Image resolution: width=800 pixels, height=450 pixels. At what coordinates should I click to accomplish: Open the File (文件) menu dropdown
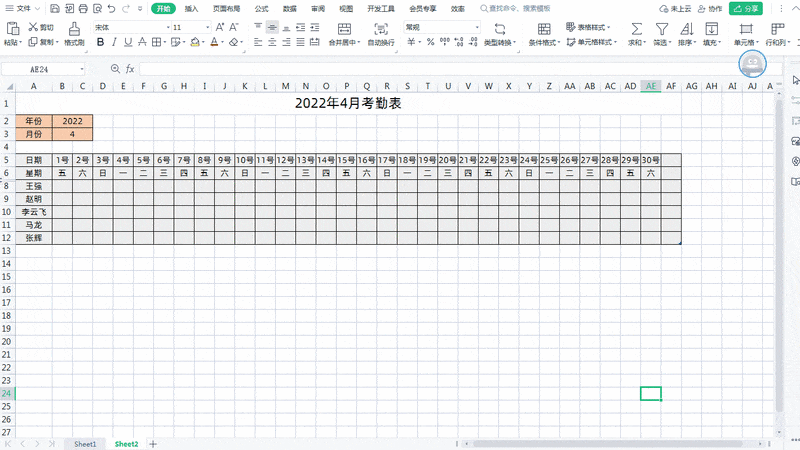coord(22,9)
